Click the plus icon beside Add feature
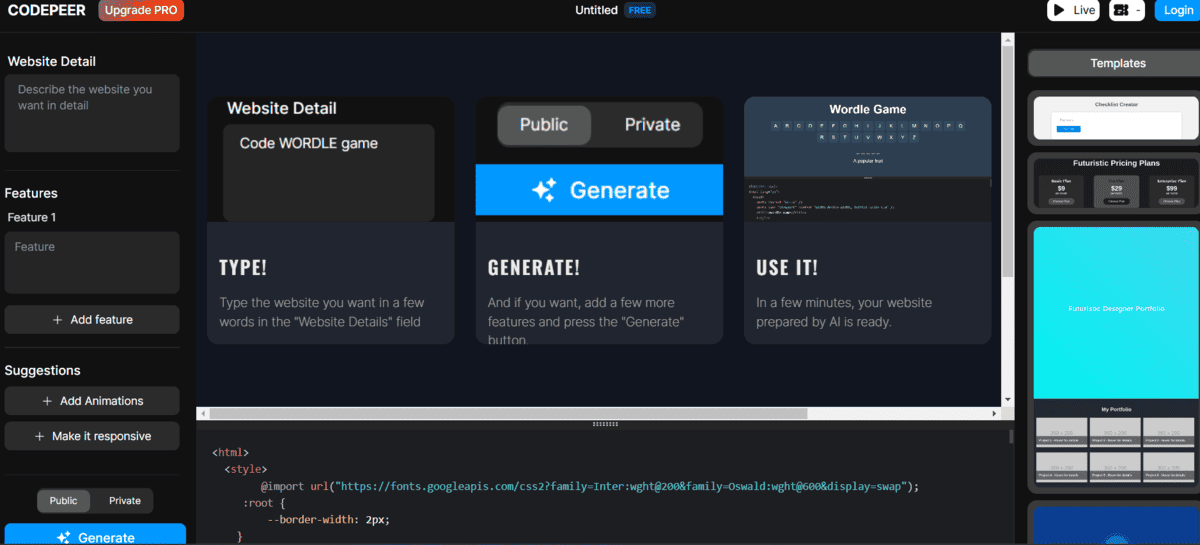 [57, 320]
